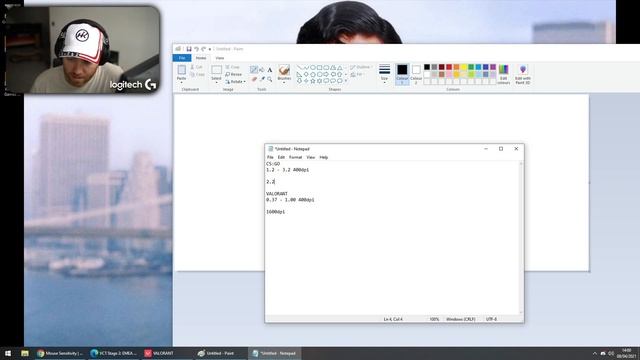The width and height of the screenshot is (640, 360).
Task: Switch to VCT Stage 2 Edge taskbar item
Action: [x=113, y=353]
